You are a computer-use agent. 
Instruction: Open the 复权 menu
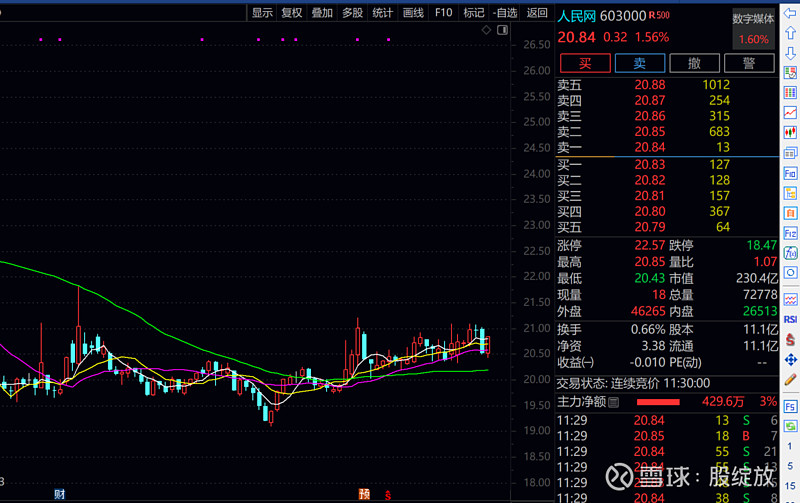click(x=292, y=13)
